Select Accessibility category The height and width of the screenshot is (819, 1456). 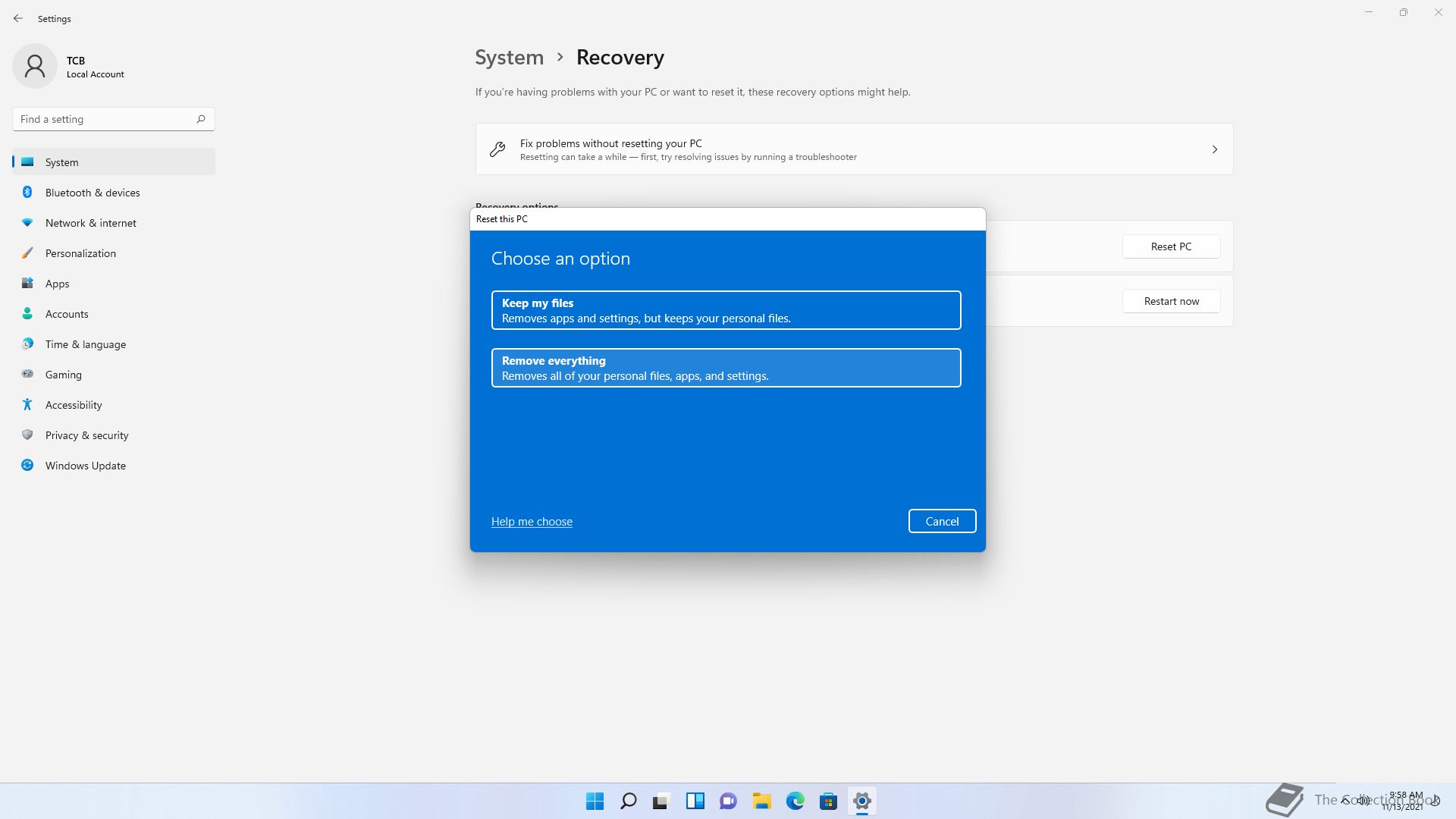tap(114, 404)
